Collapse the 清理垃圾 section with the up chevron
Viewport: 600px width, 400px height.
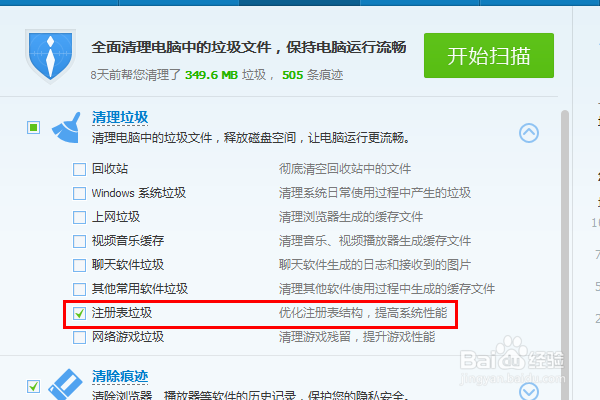point(529,133)
